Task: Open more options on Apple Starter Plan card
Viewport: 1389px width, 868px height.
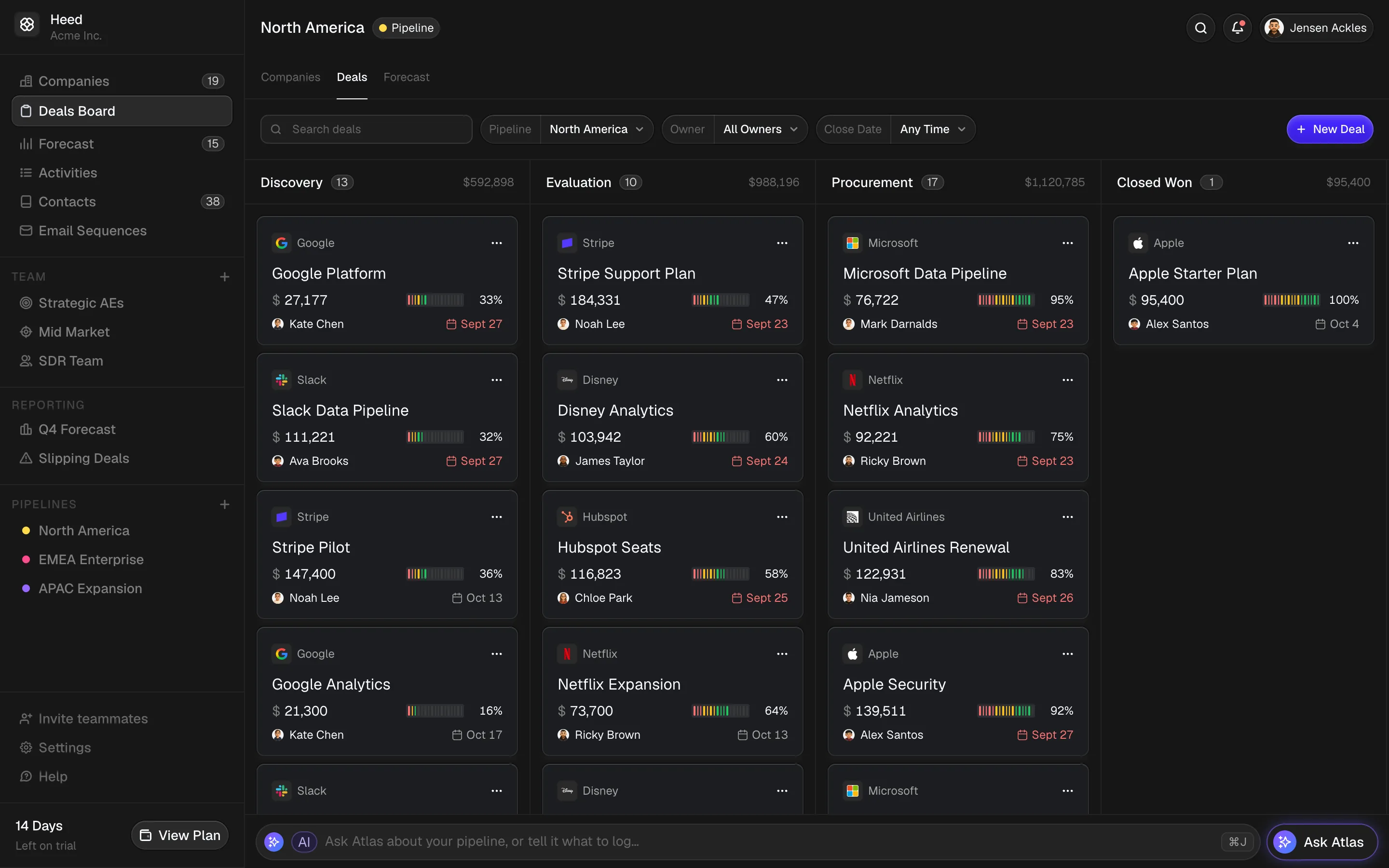Action: (1353, 243)
